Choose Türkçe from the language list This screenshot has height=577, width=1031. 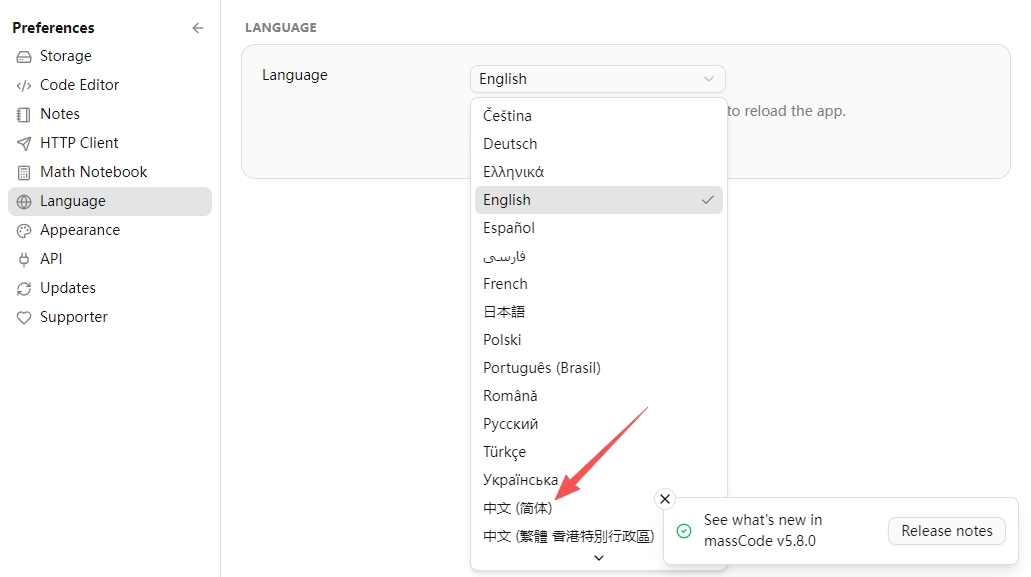point(598,452)
